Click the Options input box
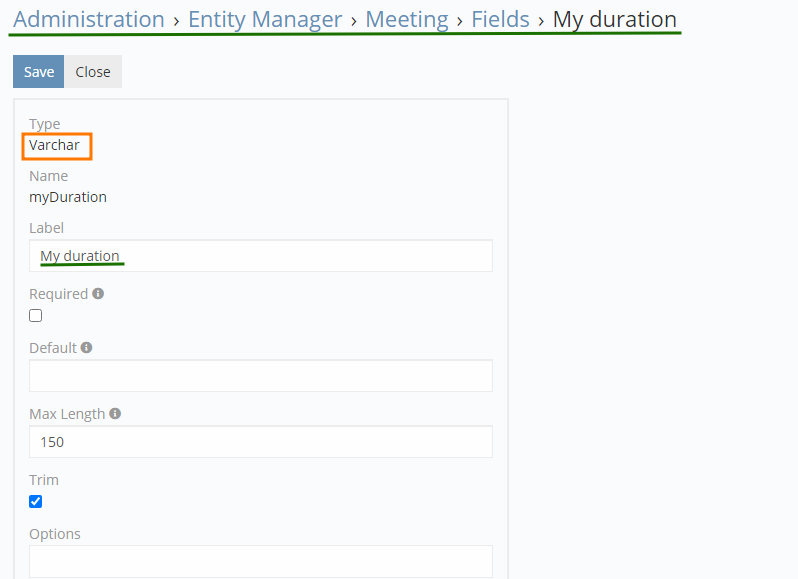The width and height of the screenshot is (798, 579). click(260, 561)
